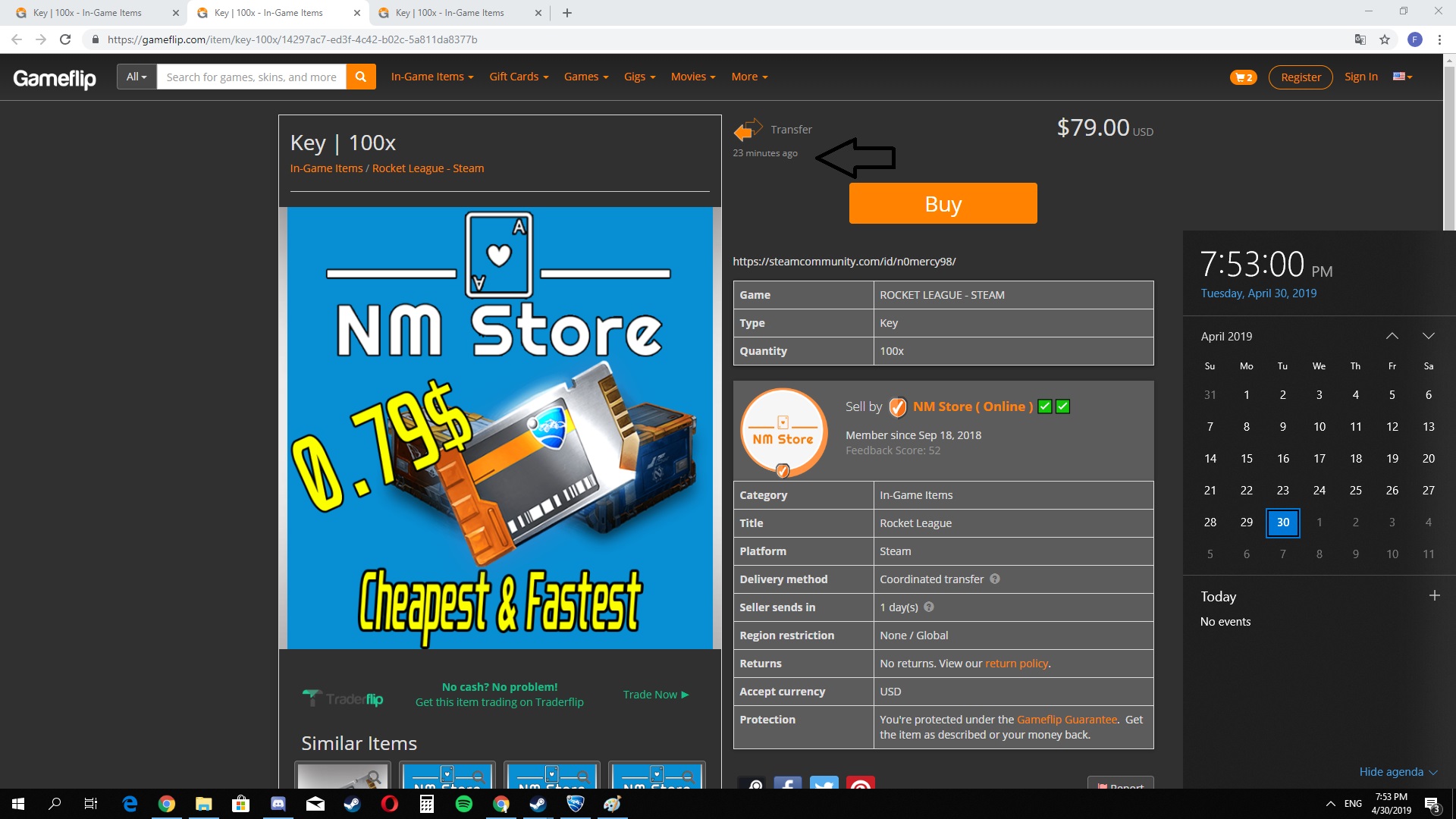The height and width of the screenshot is (819, 1456).
Task: Open the return policy link
Action: point(1016,664)
